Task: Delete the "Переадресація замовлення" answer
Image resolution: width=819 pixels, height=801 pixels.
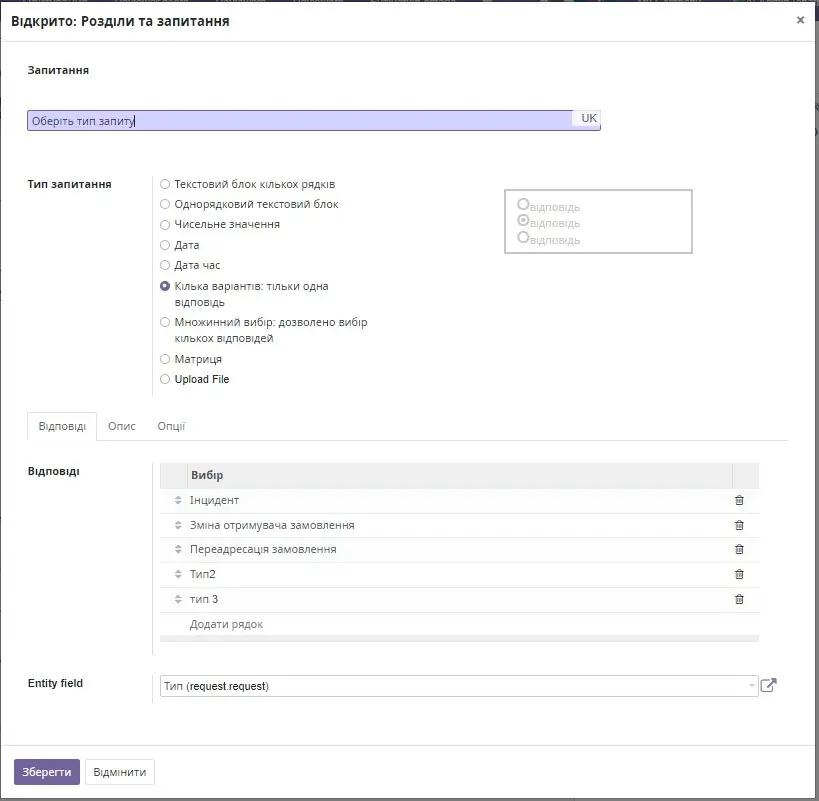Action: coord(739,549)
